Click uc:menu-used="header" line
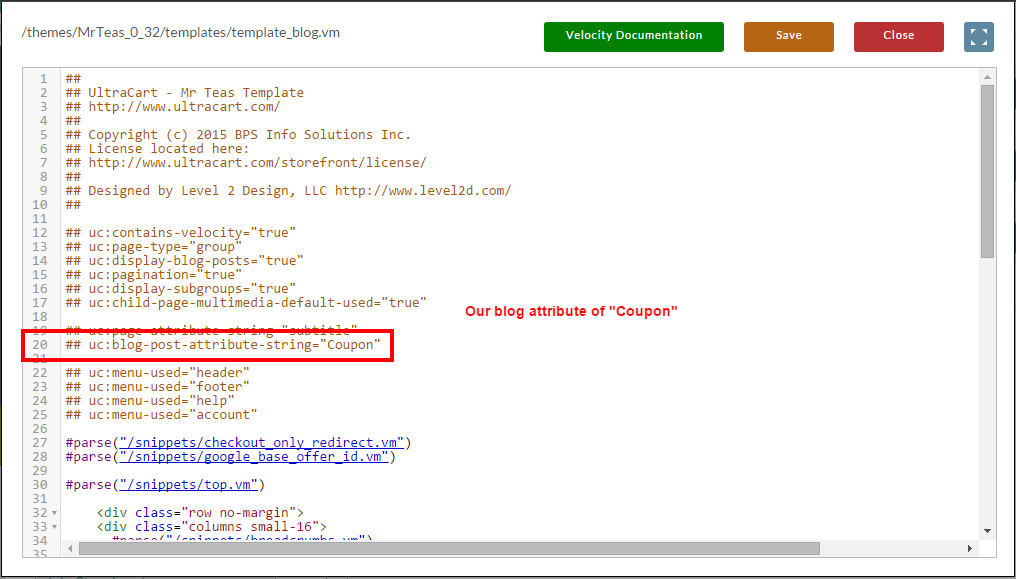This screenshot has height=579, width=1016. (157, 372)
